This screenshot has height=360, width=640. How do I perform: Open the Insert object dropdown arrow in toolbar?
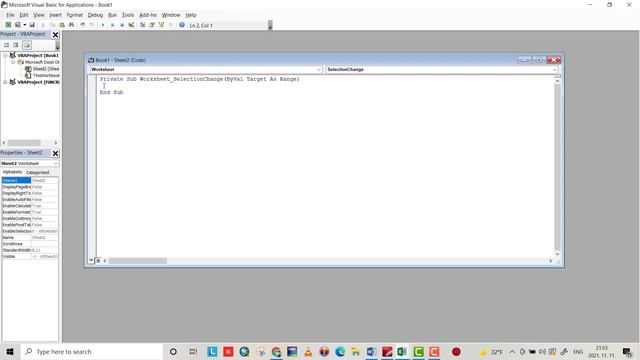[x=24, y=25]
